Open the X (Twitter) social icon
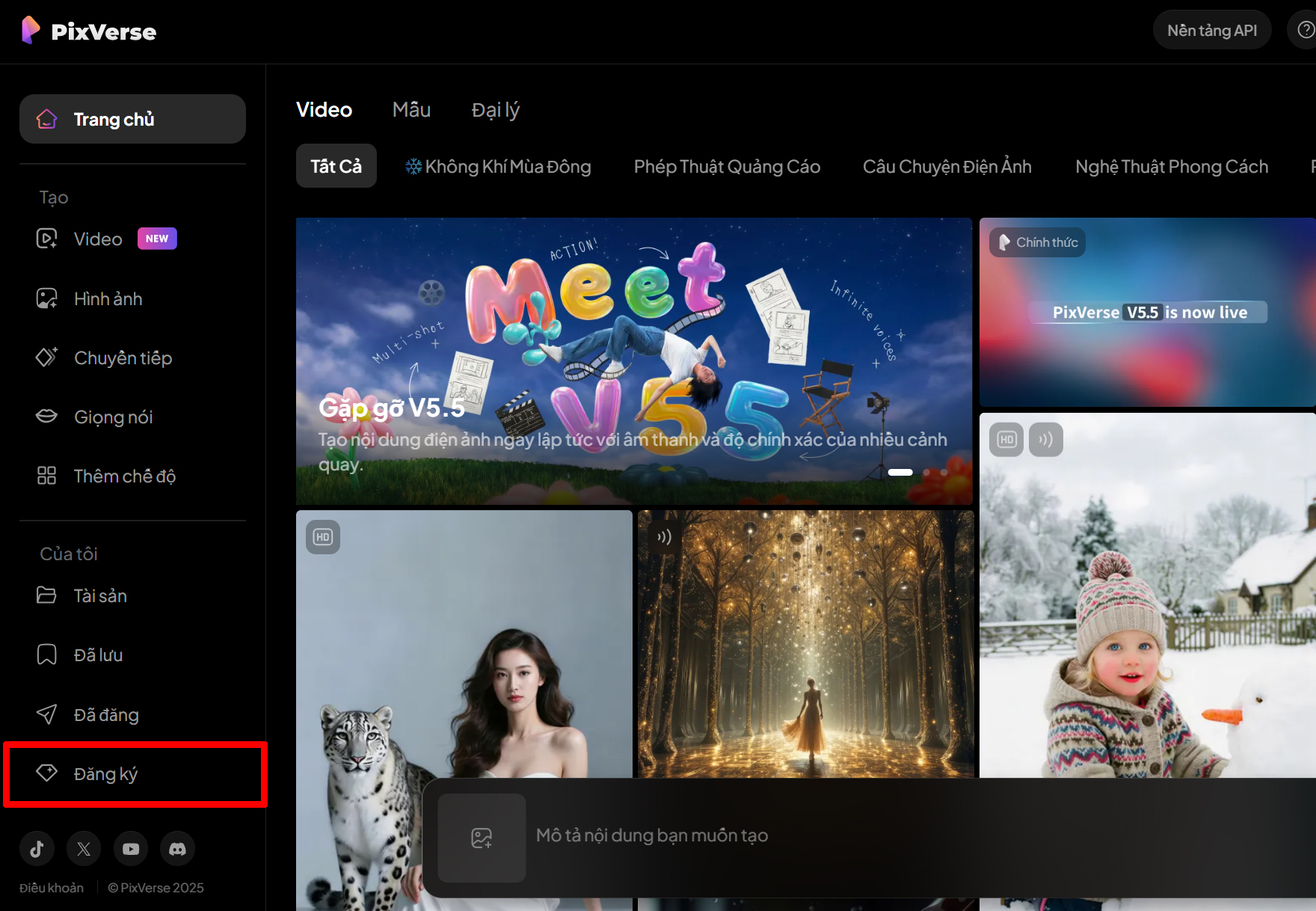Image resolution: width=1316 pixels, height=911 pixels. click(x=84, y=848)
